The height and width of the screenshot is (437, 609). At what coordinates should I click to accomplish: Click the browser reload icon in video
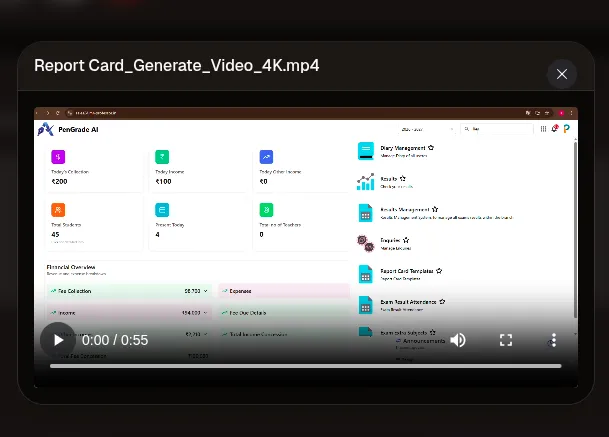point(57,113)
